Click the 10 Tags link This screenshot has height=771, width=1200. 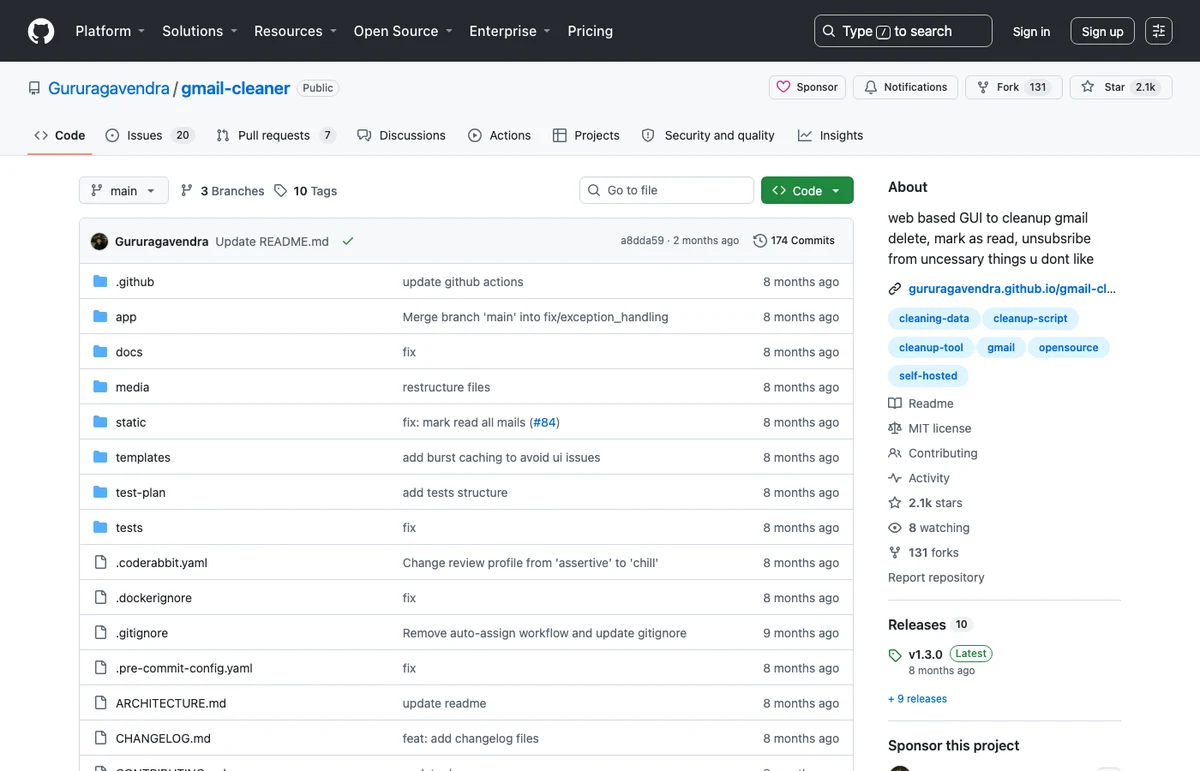306,191
